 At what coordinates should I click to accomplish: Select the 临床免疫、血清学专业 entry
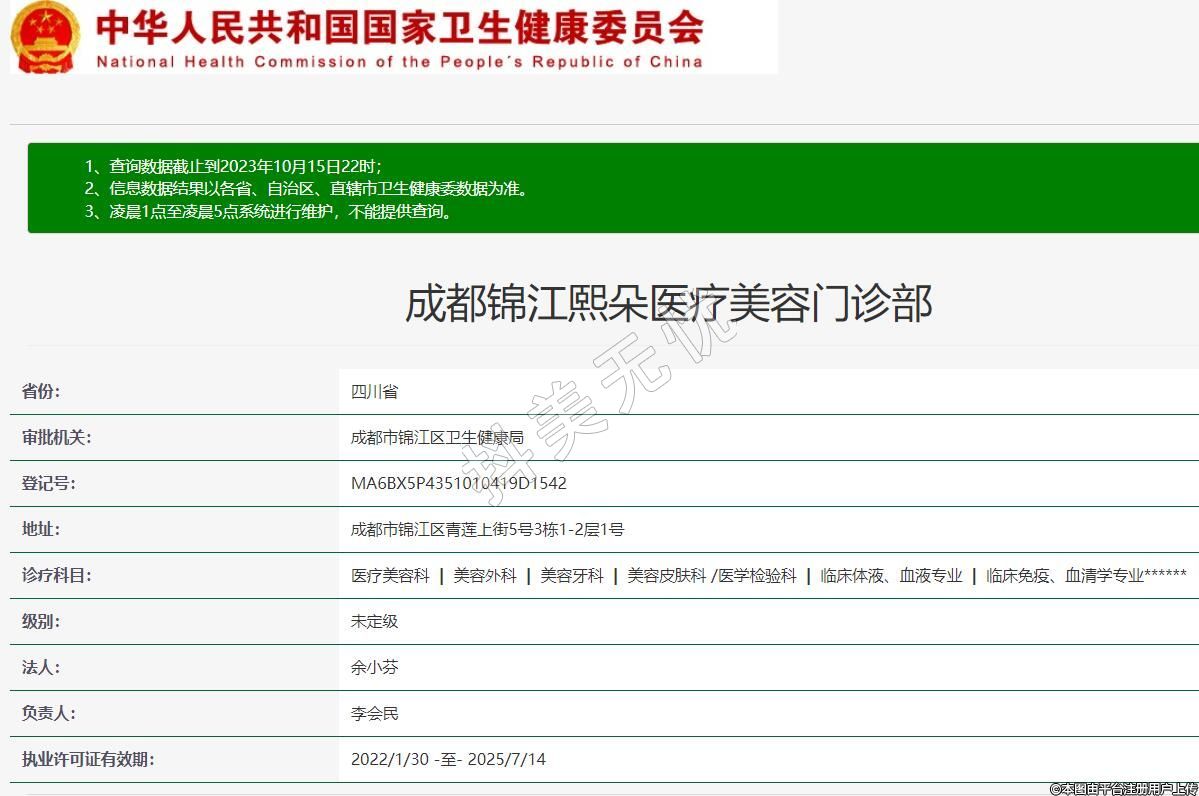tap(1065, 575)
